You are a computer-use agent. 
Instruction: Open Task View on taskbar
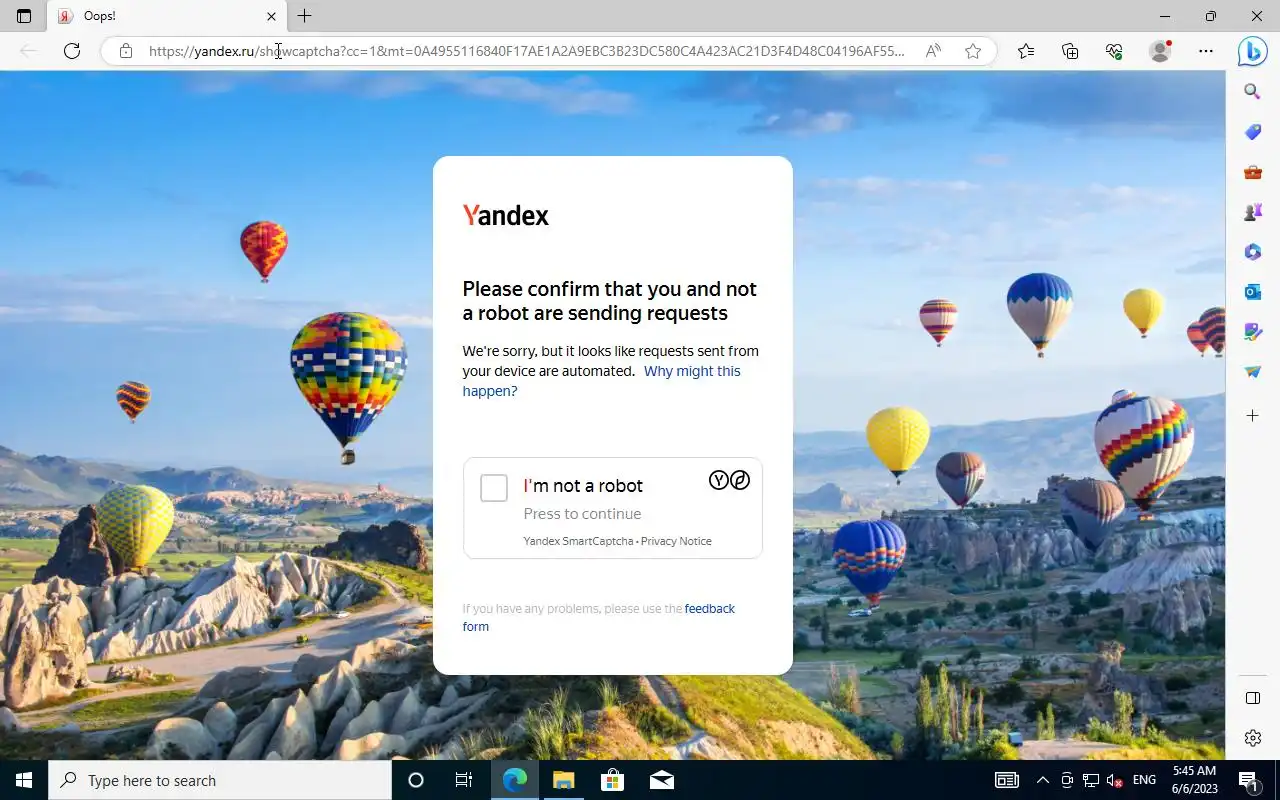(x=464, y=780)
